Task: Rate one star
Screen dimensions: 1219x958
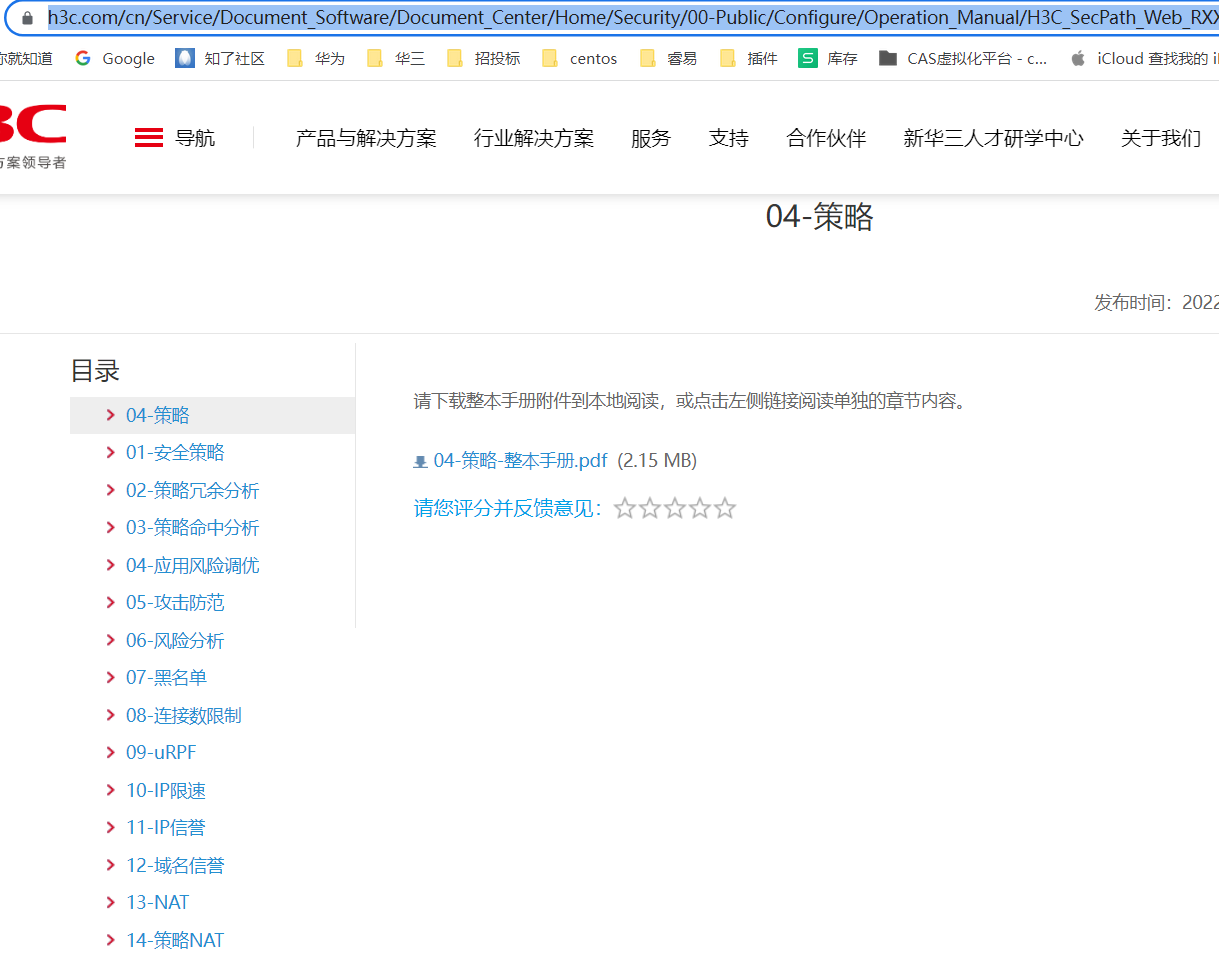Action: [625, 508]
